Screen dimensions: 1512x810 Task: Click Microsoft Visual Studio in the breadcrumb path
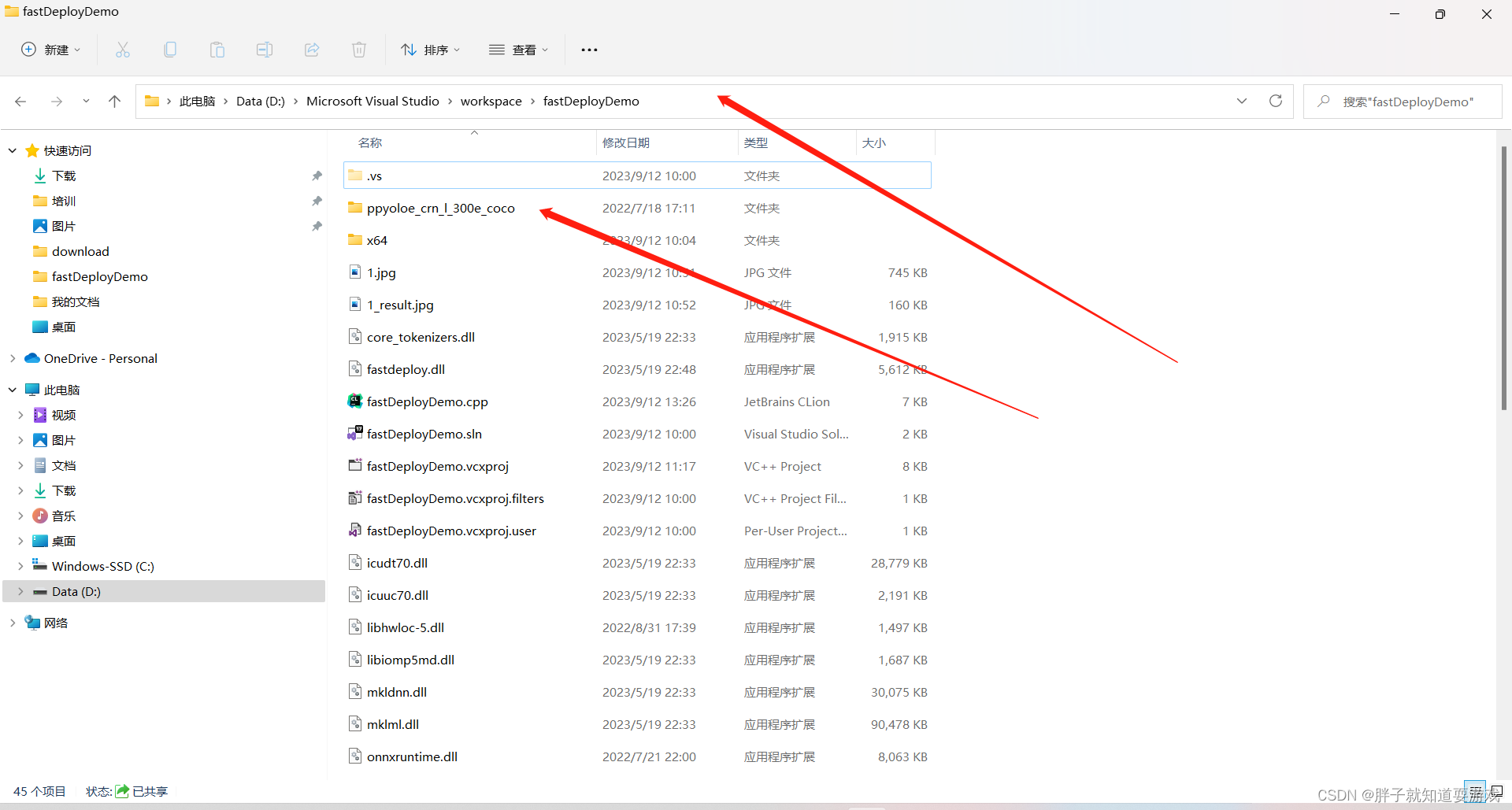[x=372, y=101]
